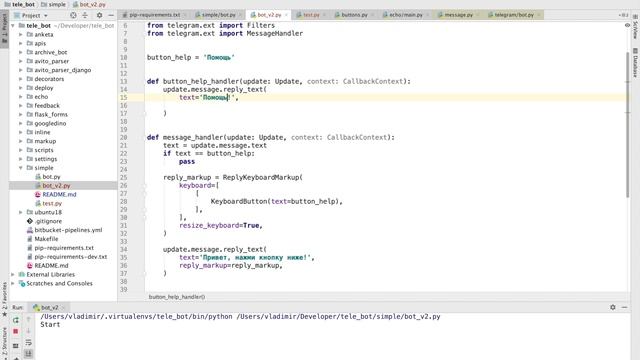Click 'Start' output in Run console
Image resolution: width=640 pixels, height=360 pixels.
50,324
